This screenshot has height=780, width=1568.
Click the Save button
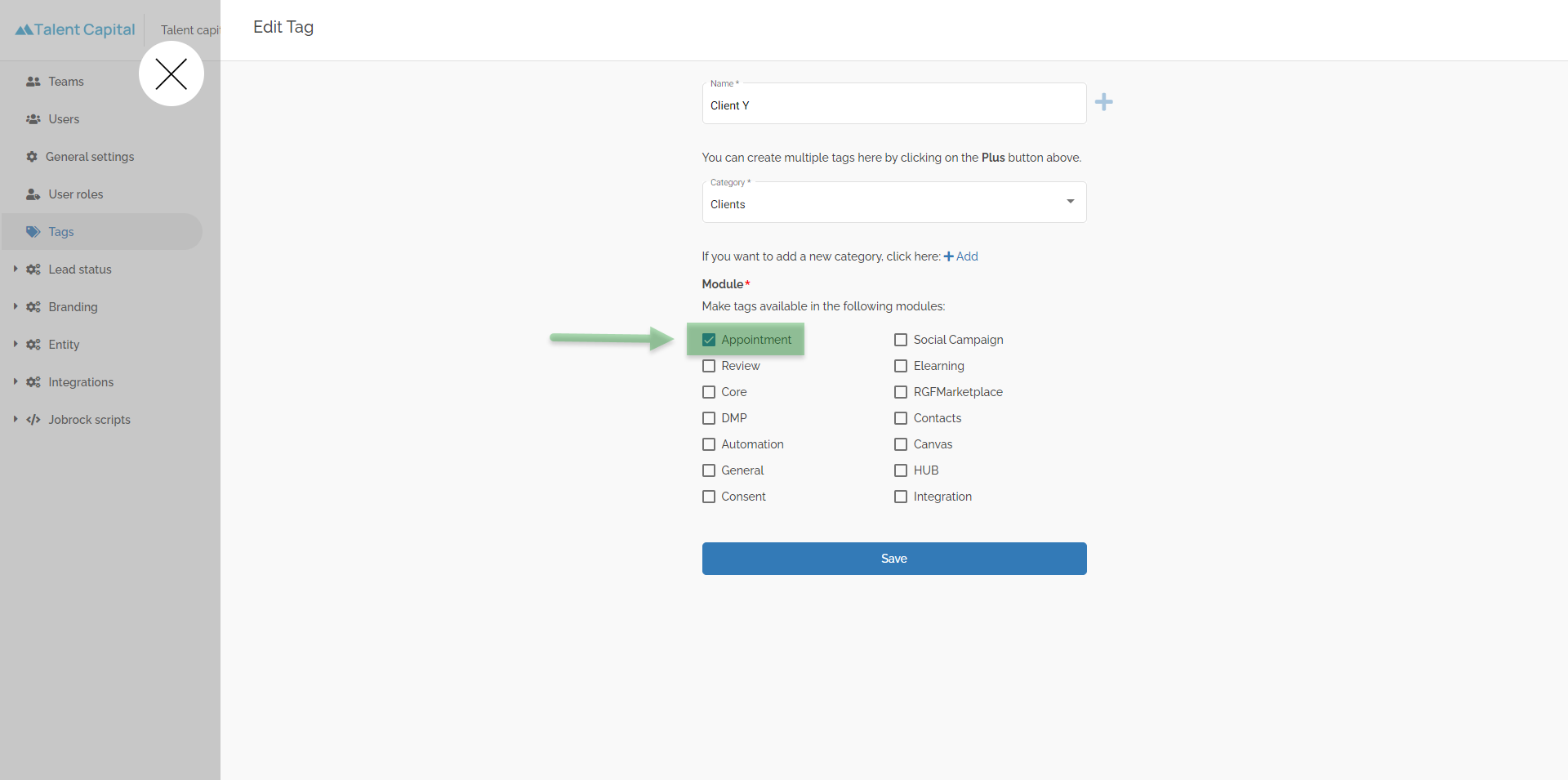pyautogui.click(x=894, y=559)
